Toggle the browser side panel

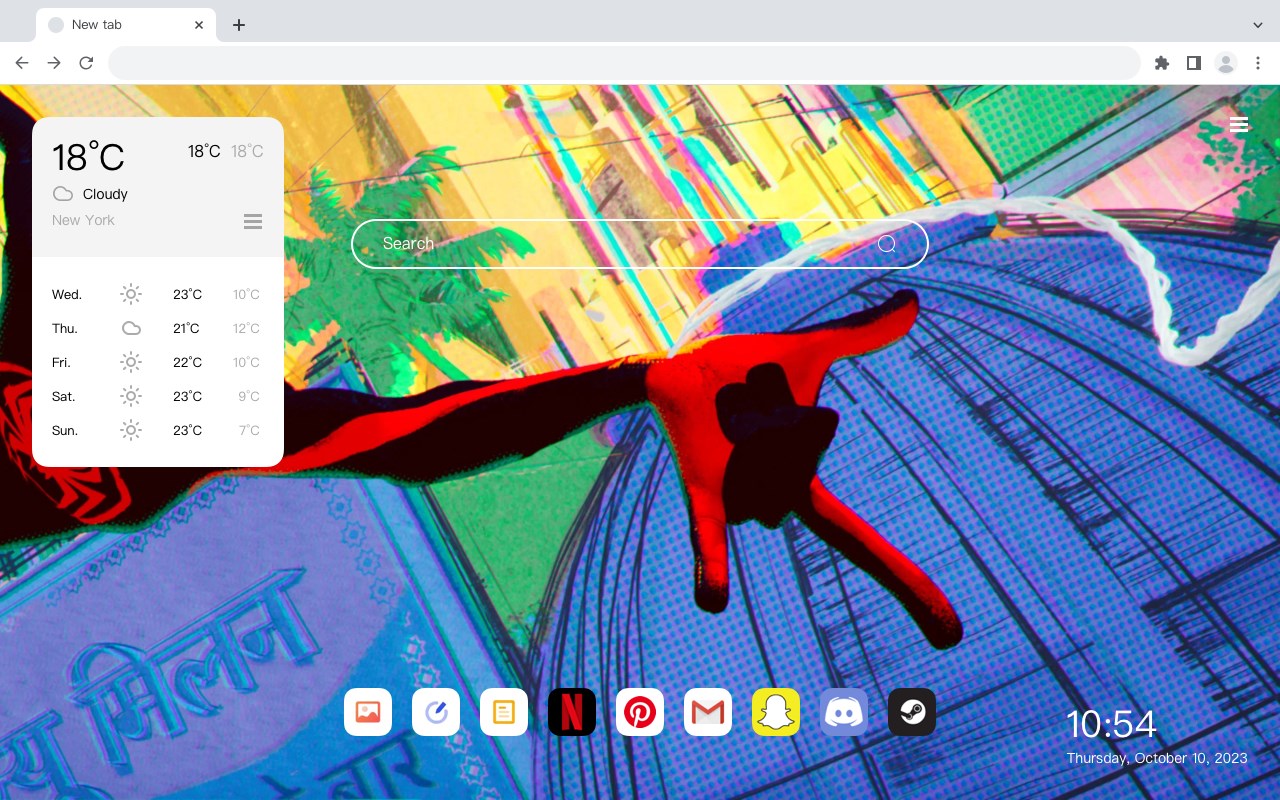point(1193,63)
